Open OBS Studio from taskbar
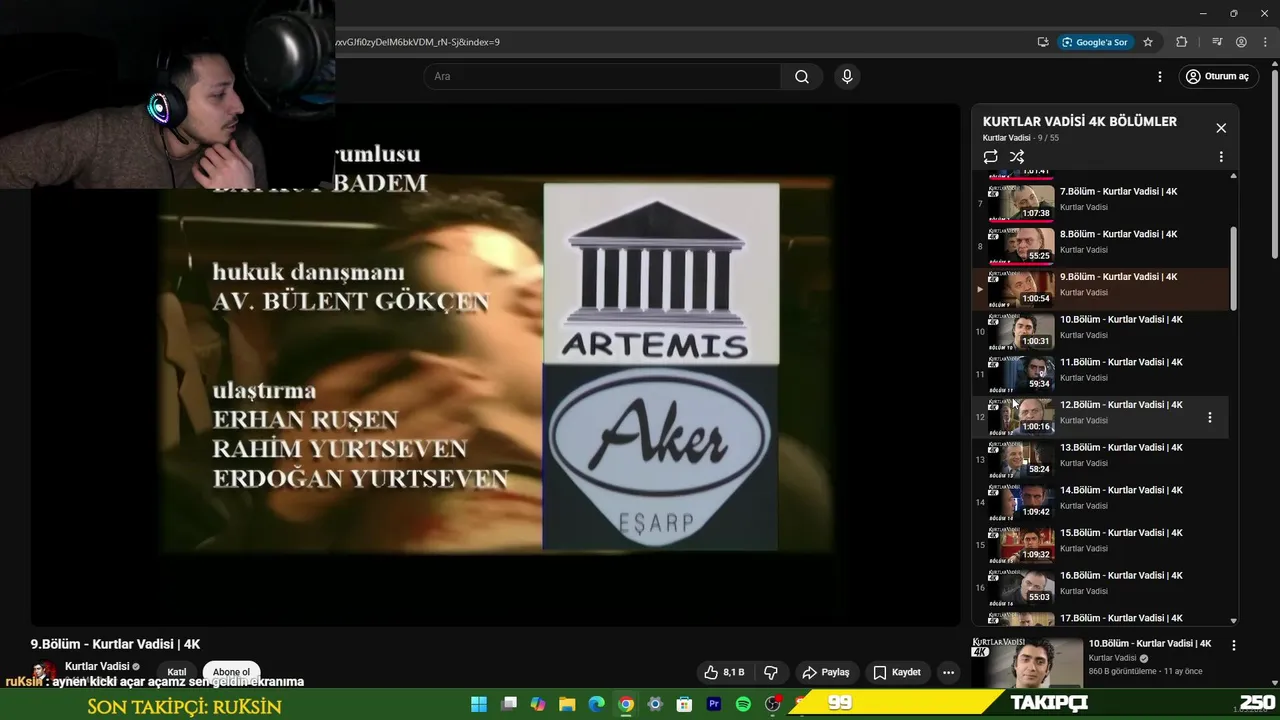The height and width of the screenshot is (720, 1280). tap(772, 704)
